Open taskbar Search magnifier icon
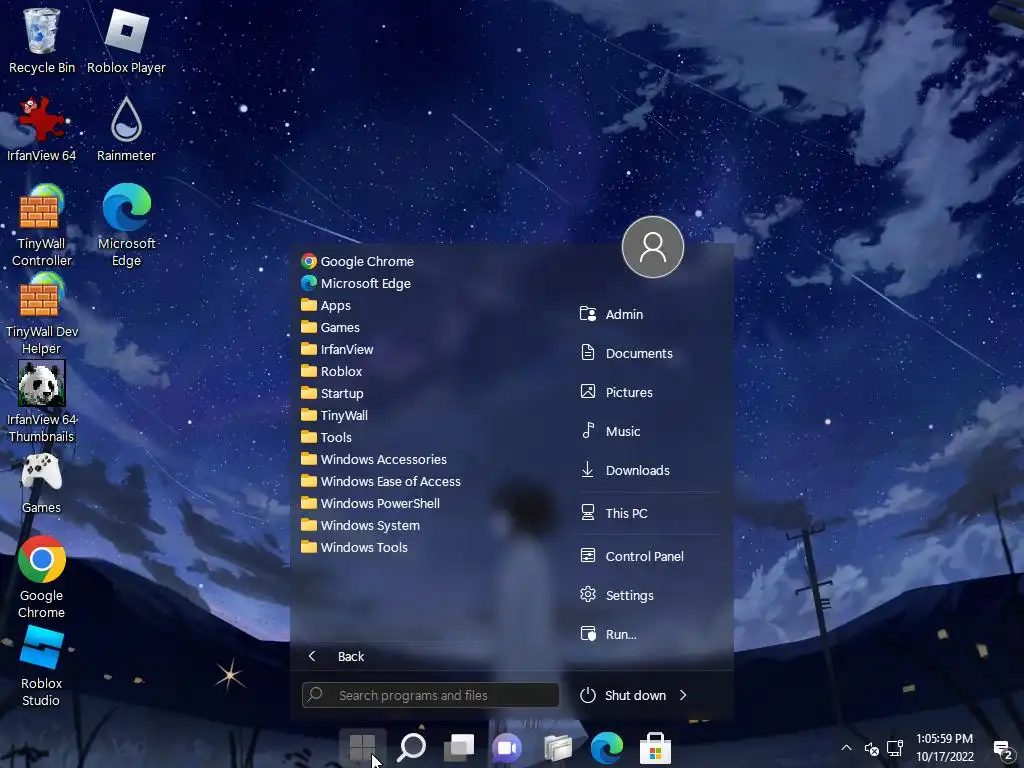 [x=411, y=747]
